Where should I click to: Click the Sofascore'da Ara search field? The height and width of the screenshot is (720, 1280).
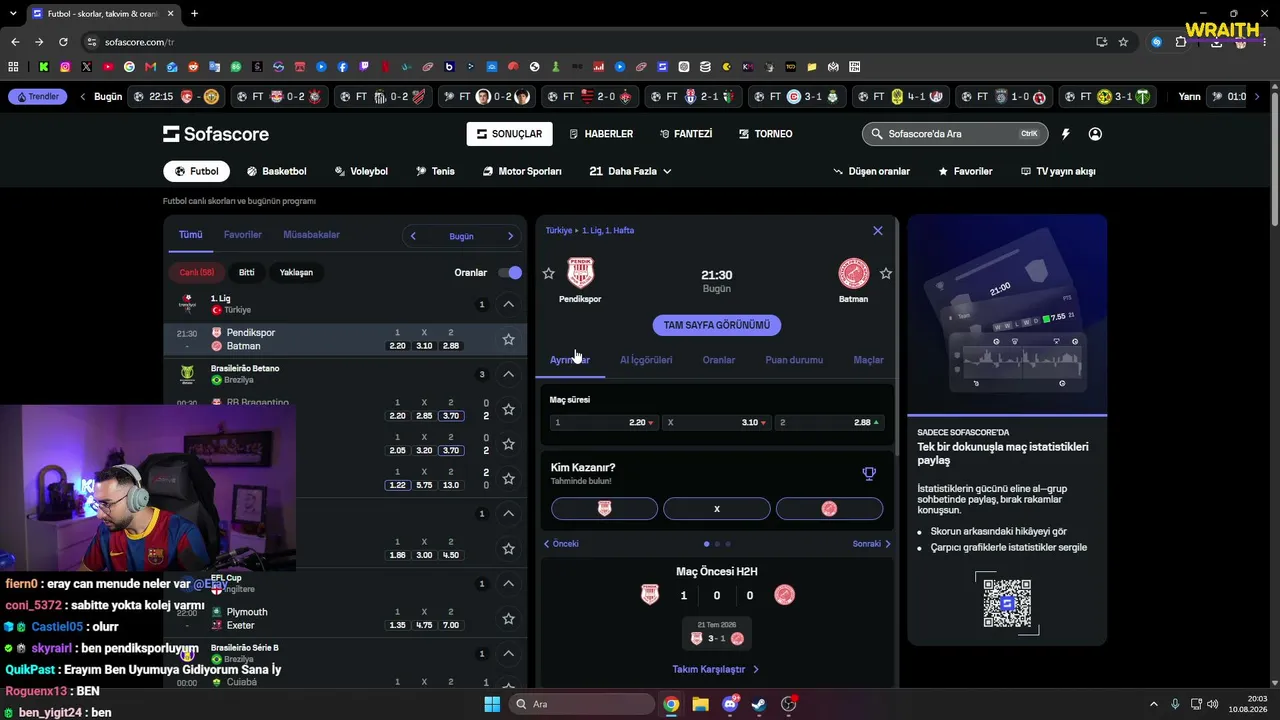click(x=955, y=134)
